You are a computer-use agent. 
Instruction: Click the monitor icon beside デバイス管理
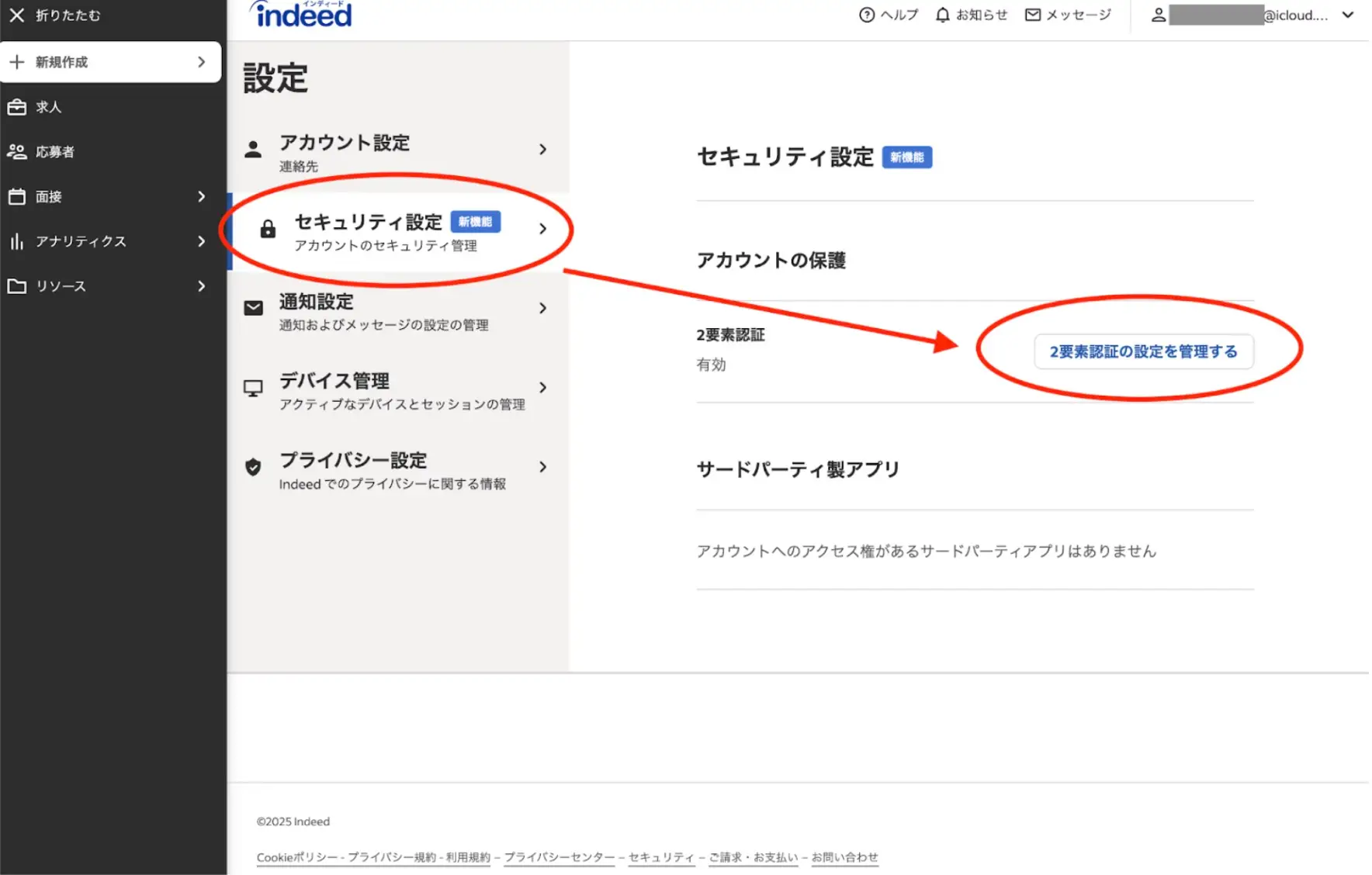pos(253,388)
